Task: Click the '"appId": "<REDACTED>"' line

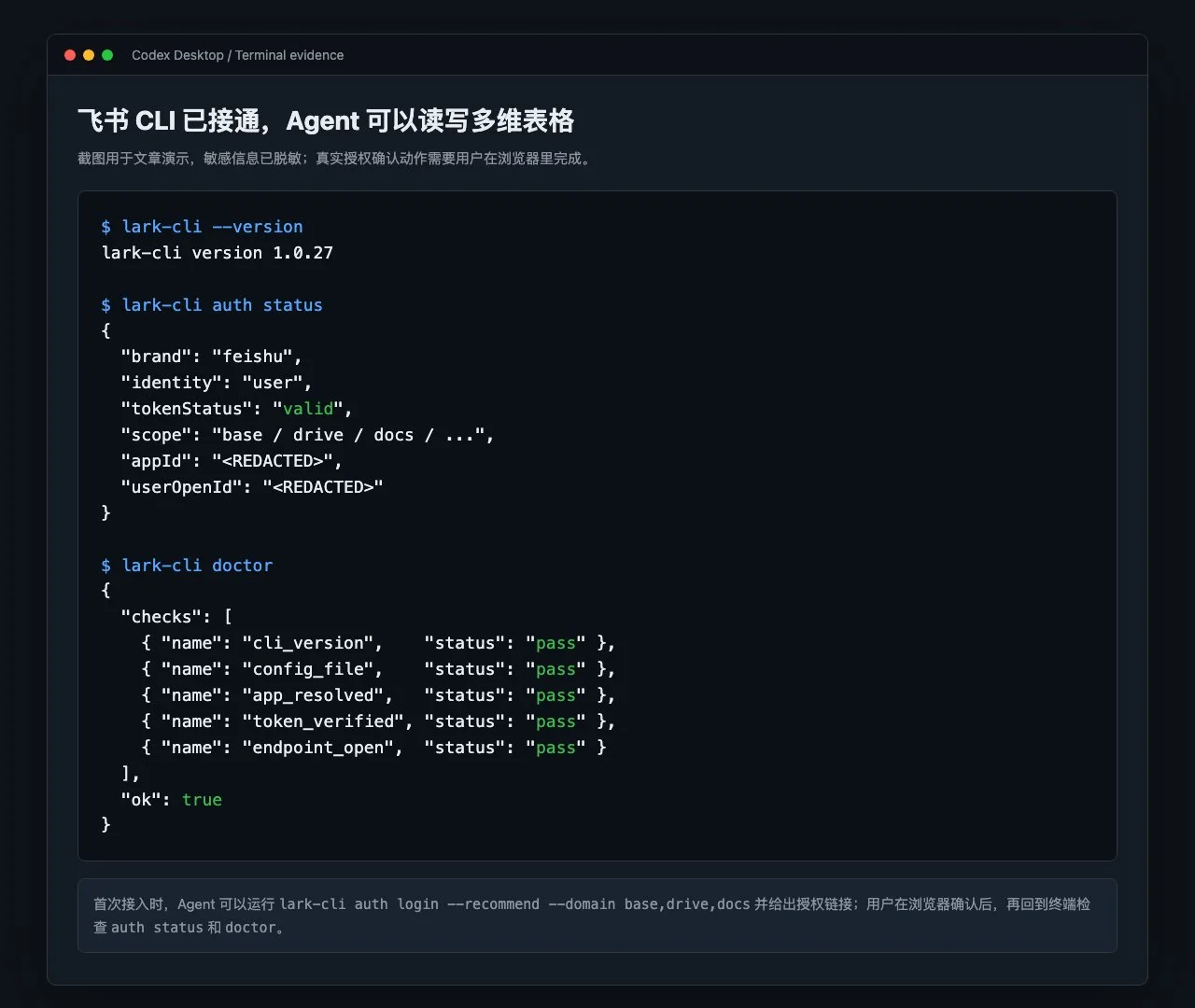Action: pos(232,461)
